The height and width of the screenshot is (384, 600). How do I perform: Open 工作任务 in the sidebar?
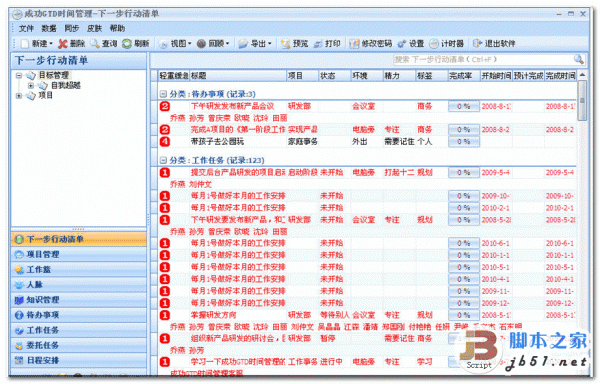click(79, 330)
